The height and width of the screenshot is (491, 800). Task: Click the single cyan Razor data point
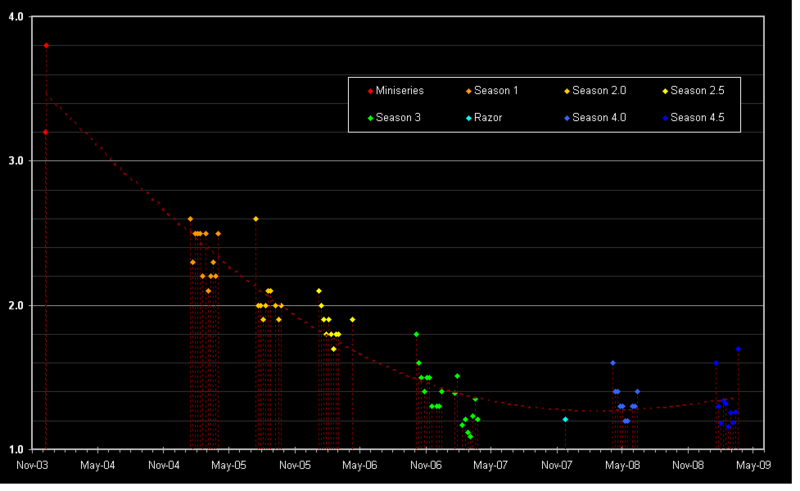click(565, 419)
